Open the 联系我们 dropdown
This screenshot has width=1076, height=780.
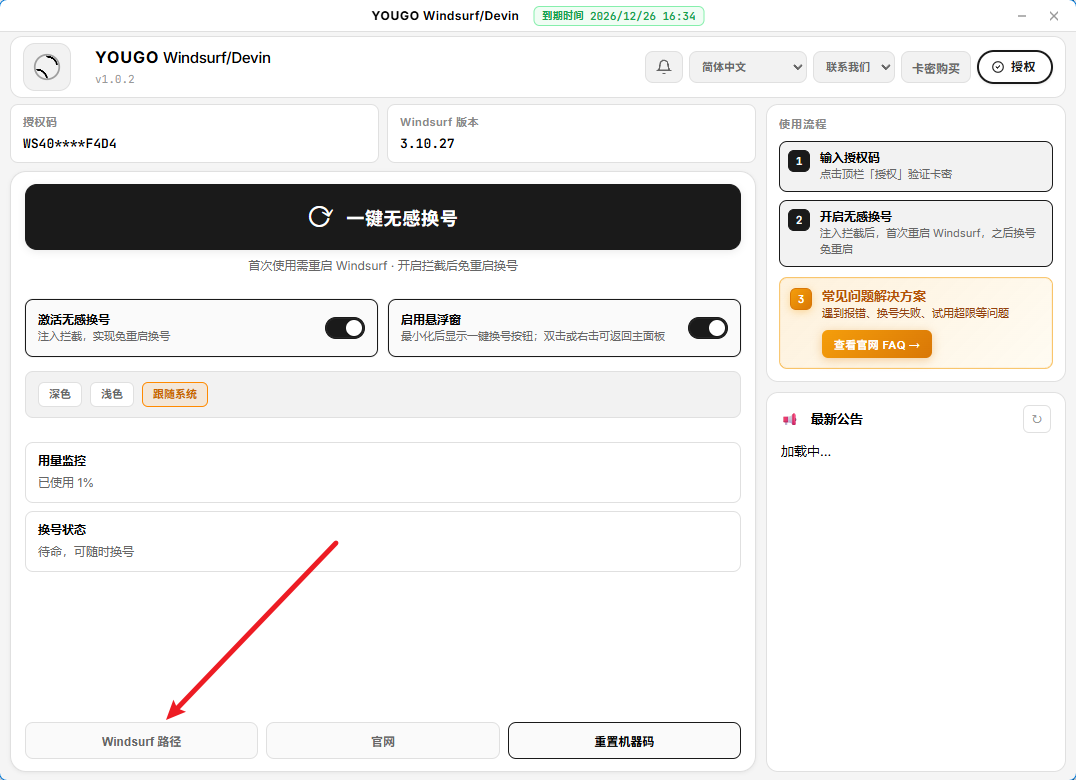[854, 67]
